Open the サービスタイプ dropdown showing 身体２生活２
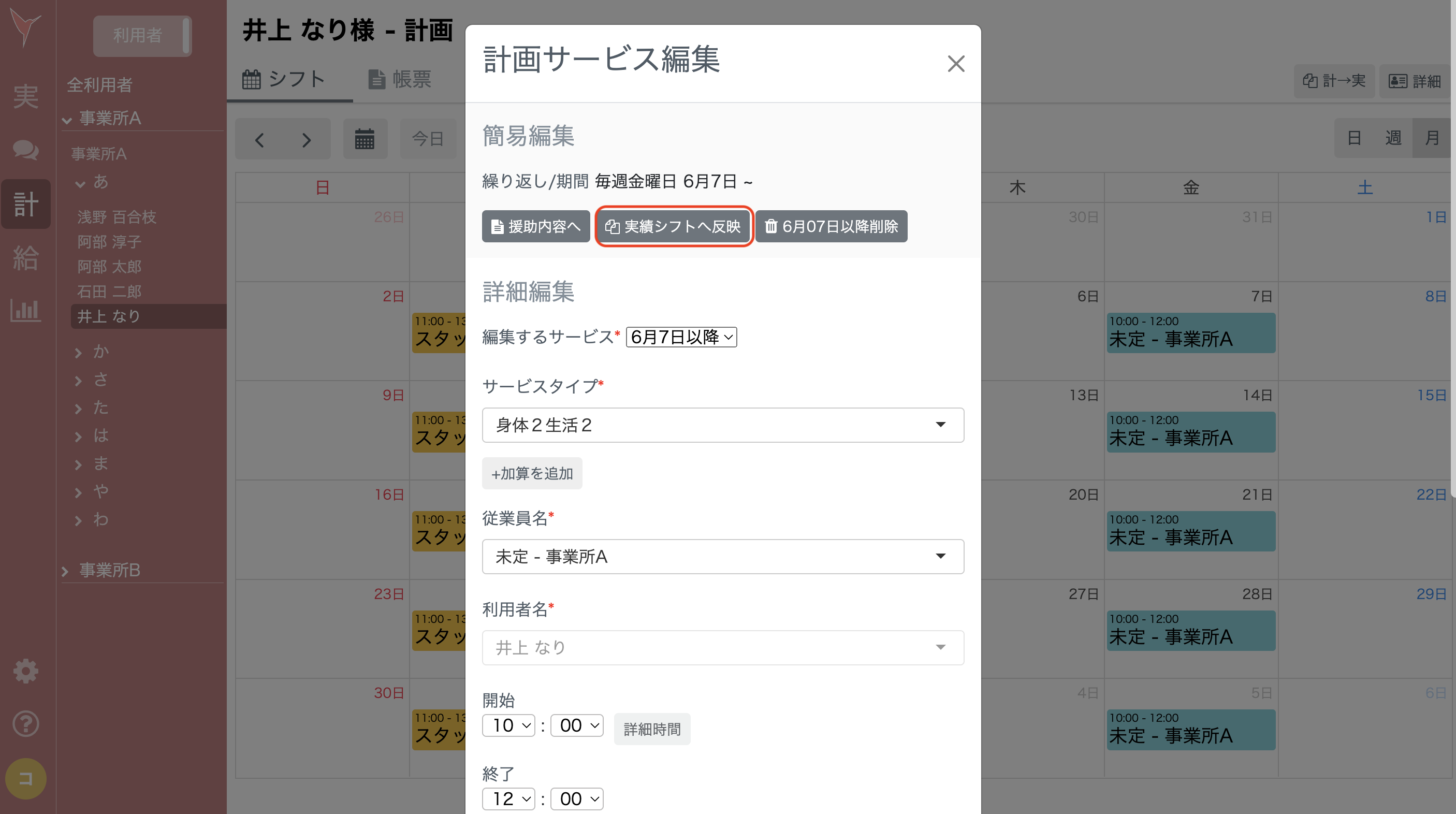1456x814 pixels. 722,425
